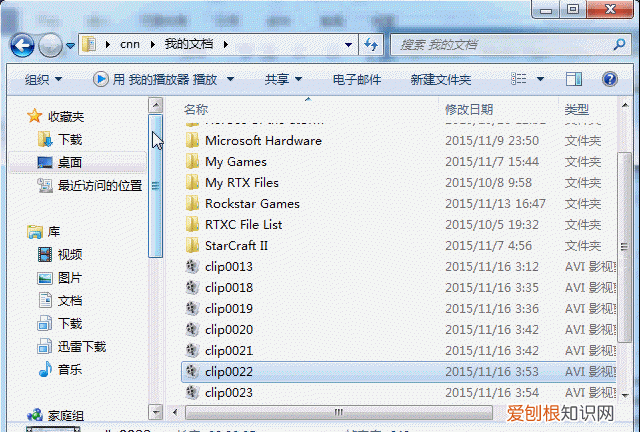The image size is (640, 432).
Task: Open the player choice dropdown arrow
Action: [231, 79]
